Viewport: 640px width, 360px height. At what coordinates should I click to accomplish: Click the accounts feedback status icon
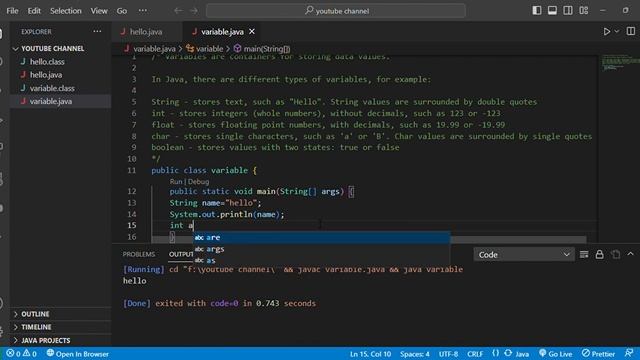629,353
